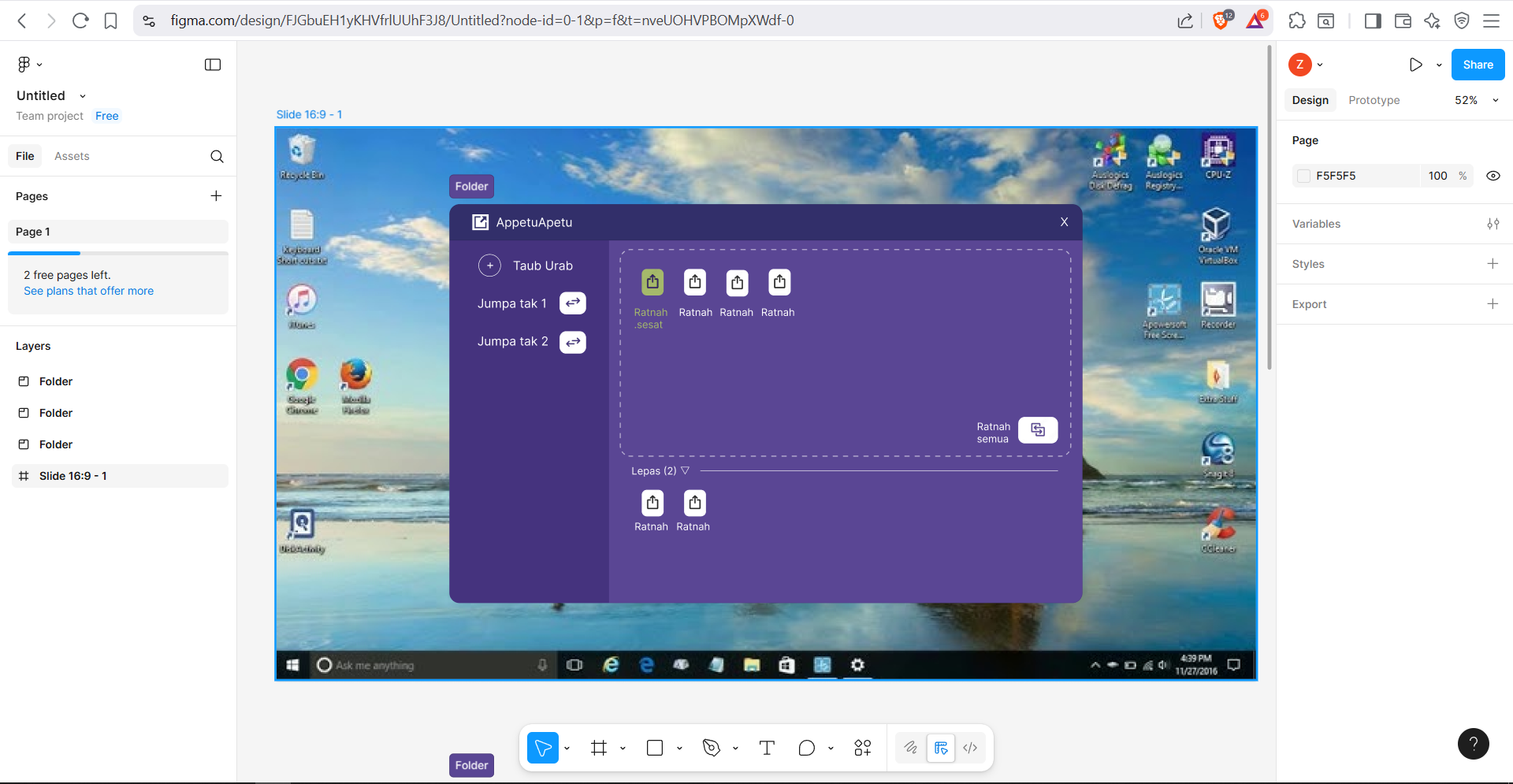The image size is (1513, 784).
Task: Open the Actions components tool
Action: coord(863,748)
